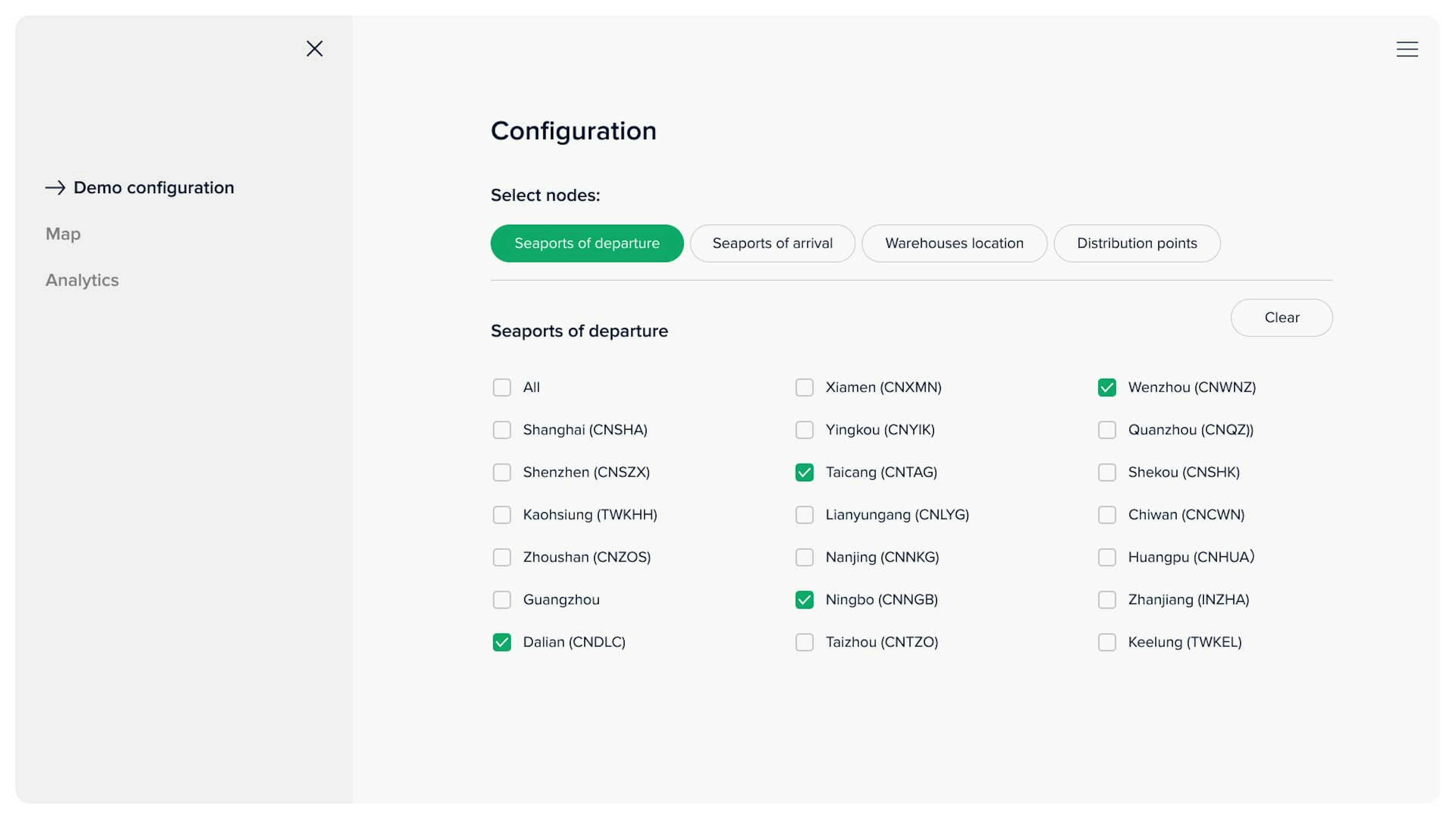Click the Seaports of departure button
The width and height of the screenshot is (1456, 819).
[x=587, y=243]
